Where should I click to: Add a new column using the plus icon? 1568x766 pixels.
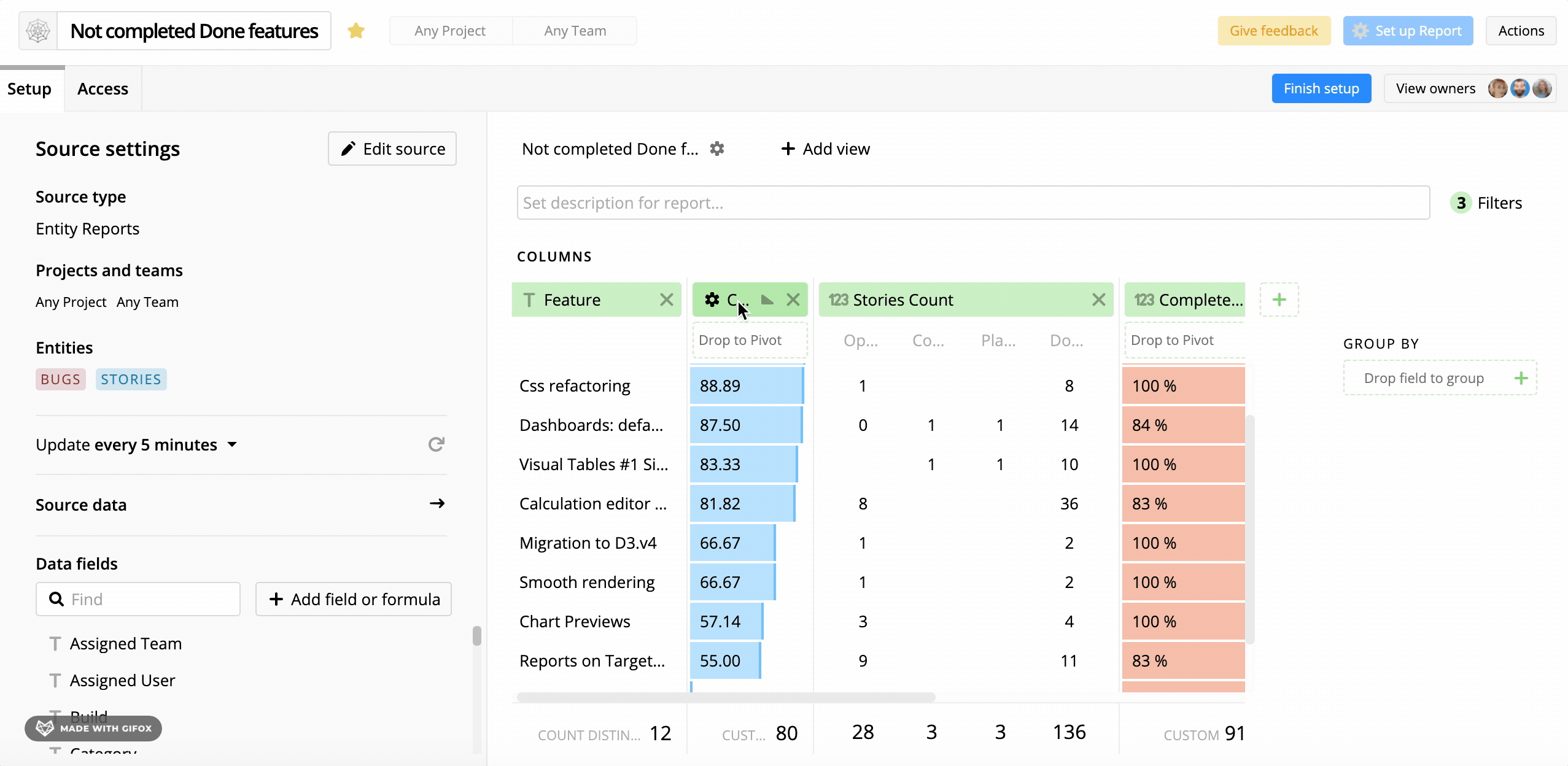tap(1279, 300)
